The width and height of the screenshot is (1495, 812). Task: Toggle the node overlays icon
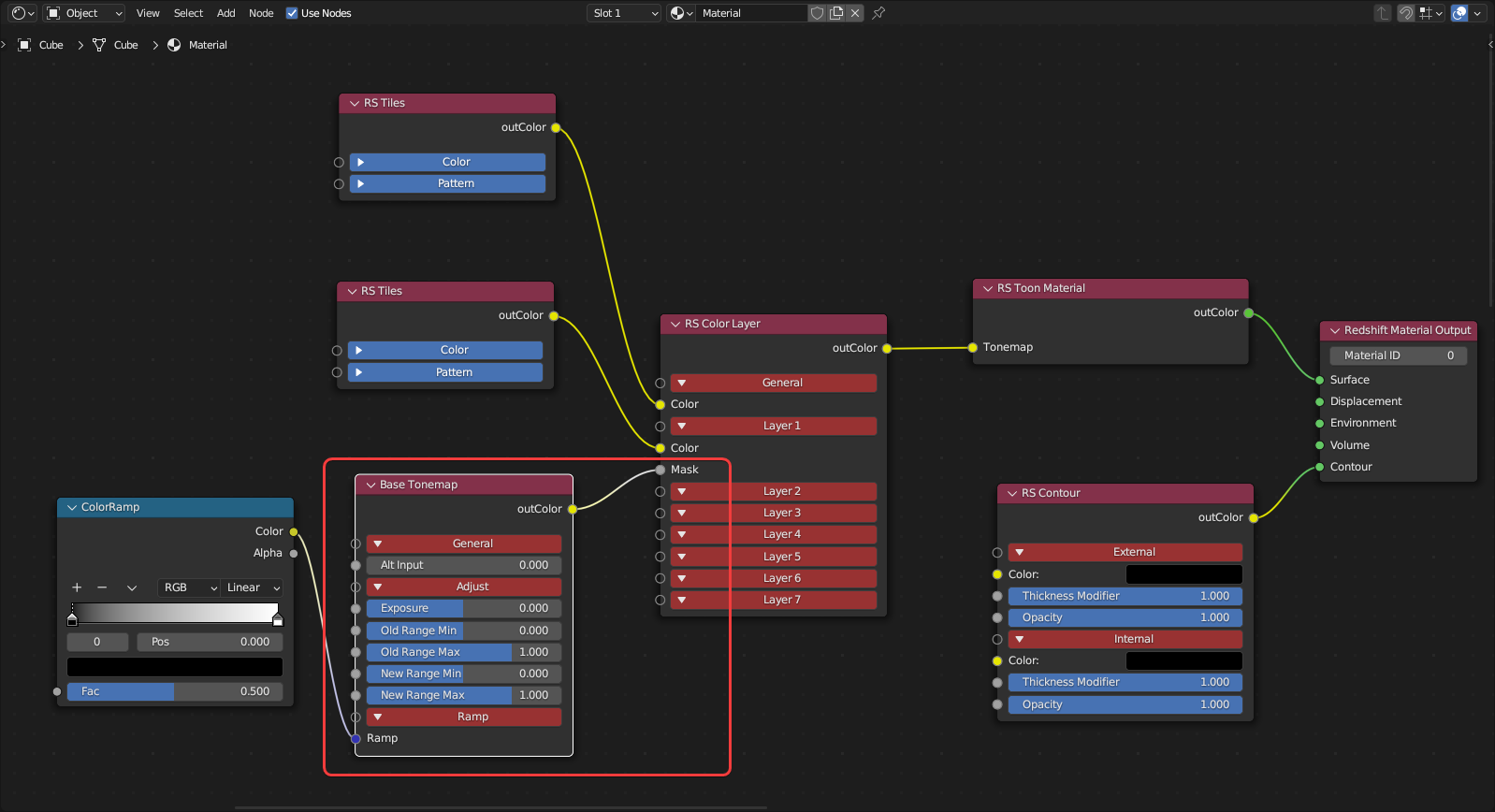[x=1459, y=13]
